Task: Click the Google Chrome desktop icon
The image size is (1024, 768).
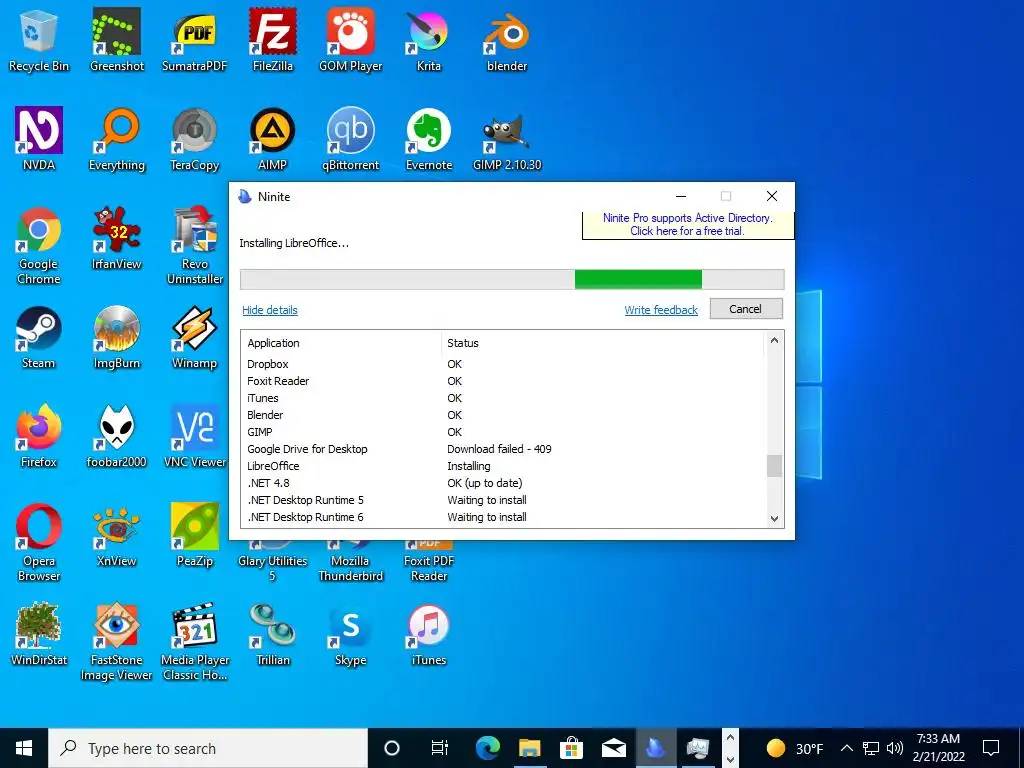Action: 39,246
